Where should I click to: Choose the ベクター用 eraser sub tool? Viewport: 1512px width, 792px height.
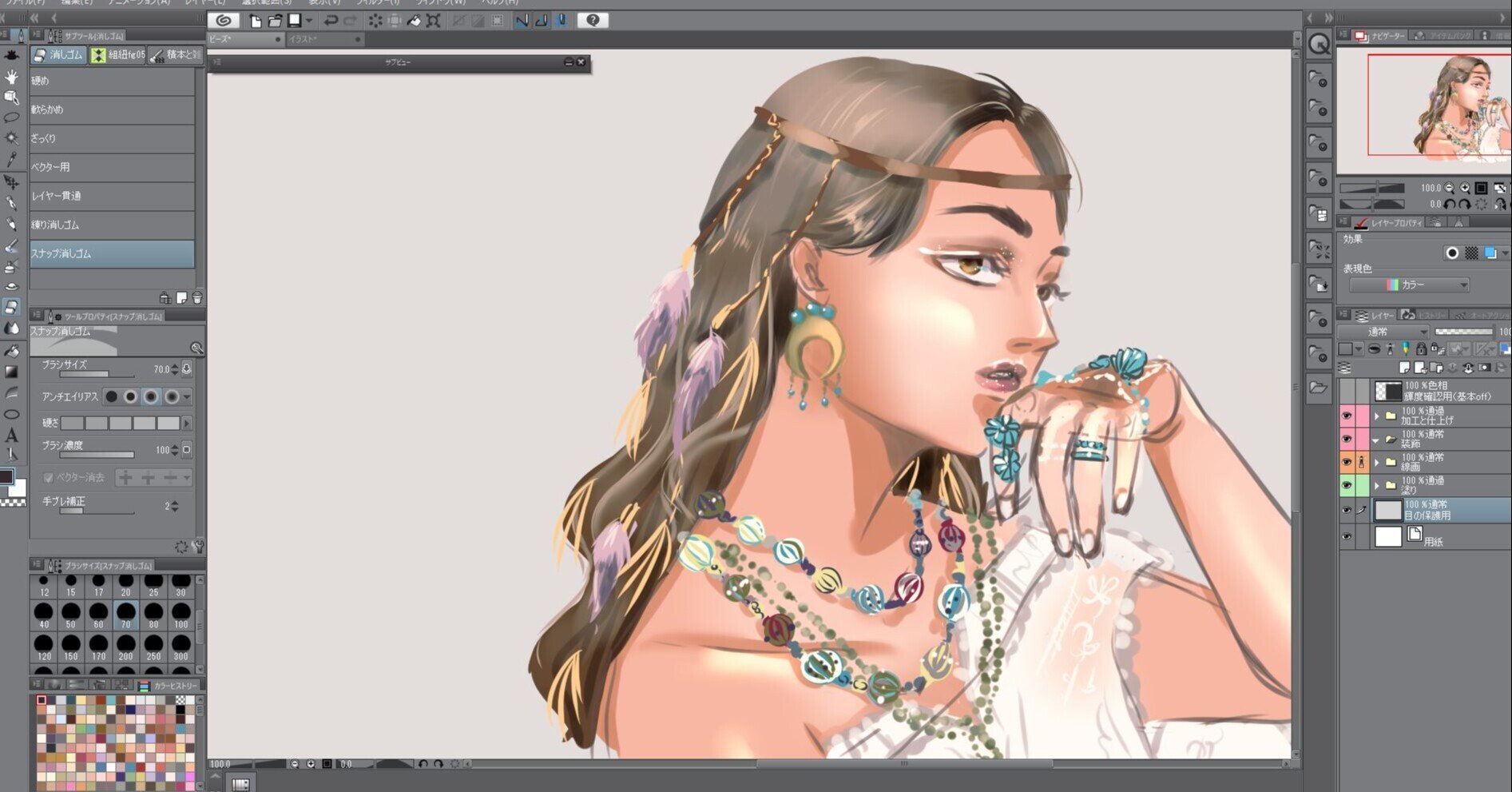[112, 167]
